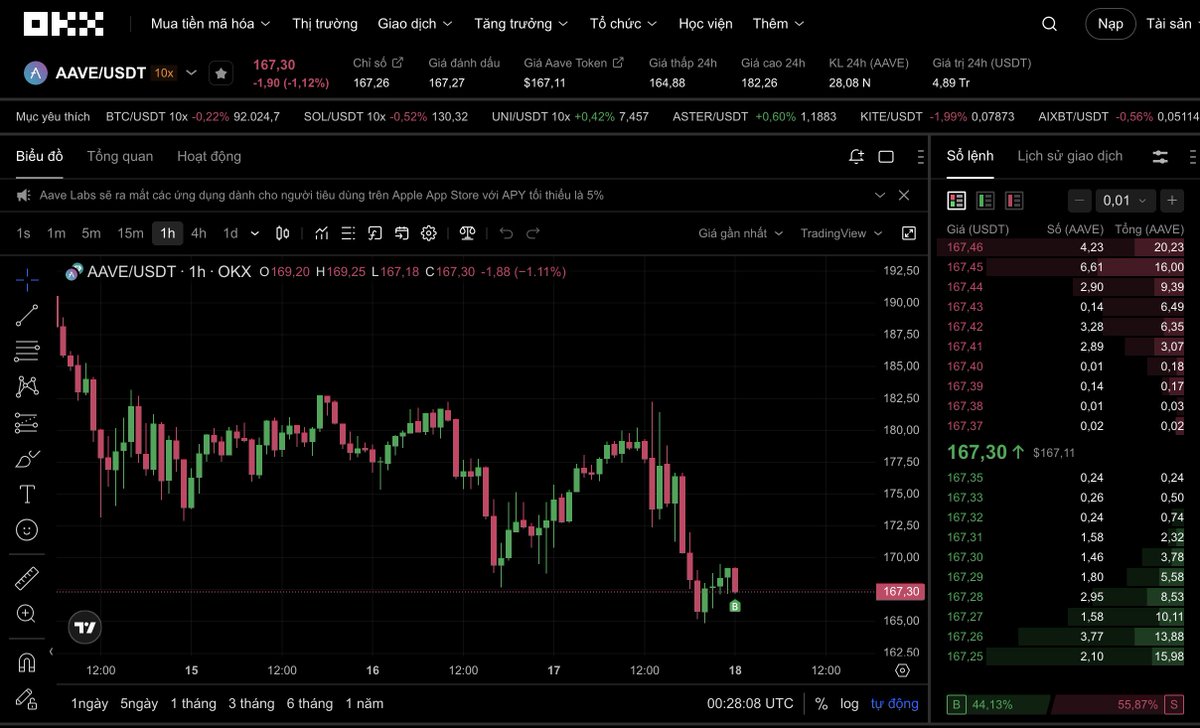The height and width of the screenshot is (728, 1200).
Task: Toggle auto scale 'tự động'
Action: tap(894, 703)
